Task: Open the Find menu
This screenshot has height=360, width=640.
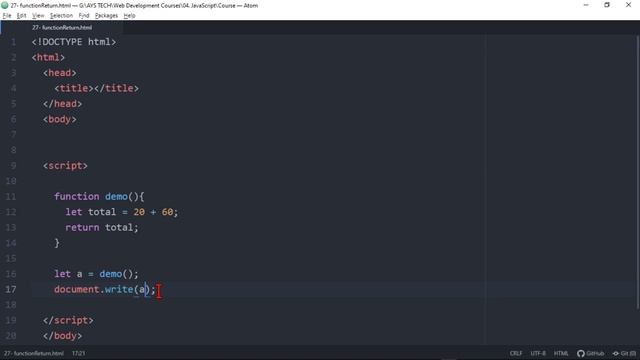Action: pyautogui.click(x=84, y=16)
